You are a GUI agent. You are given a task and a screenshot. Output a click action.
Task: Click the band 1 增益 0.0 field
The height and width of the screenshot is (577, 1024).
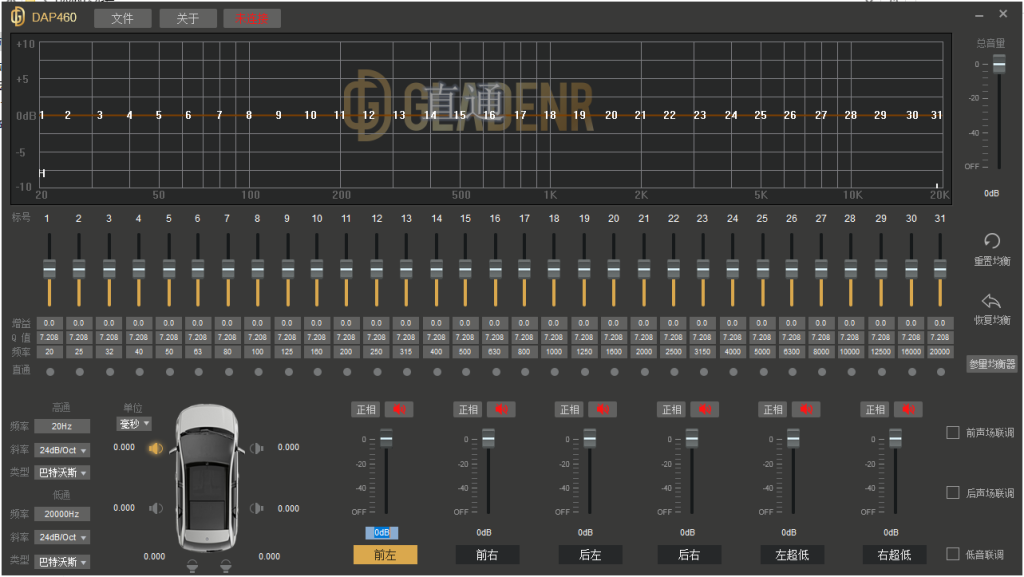tap(49, 322)
